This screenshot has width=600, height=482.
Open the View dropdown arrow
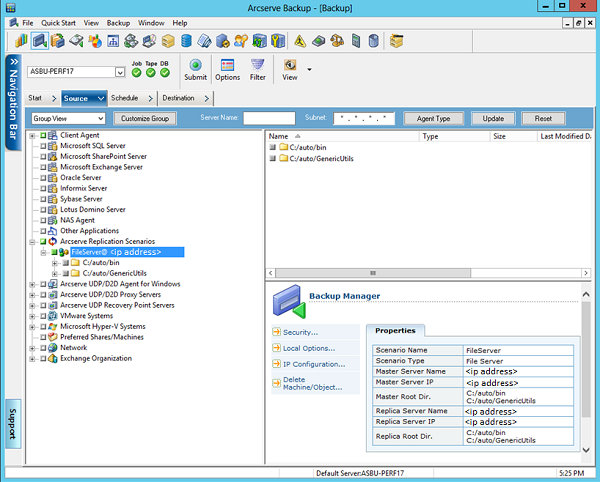click(309, 70)
